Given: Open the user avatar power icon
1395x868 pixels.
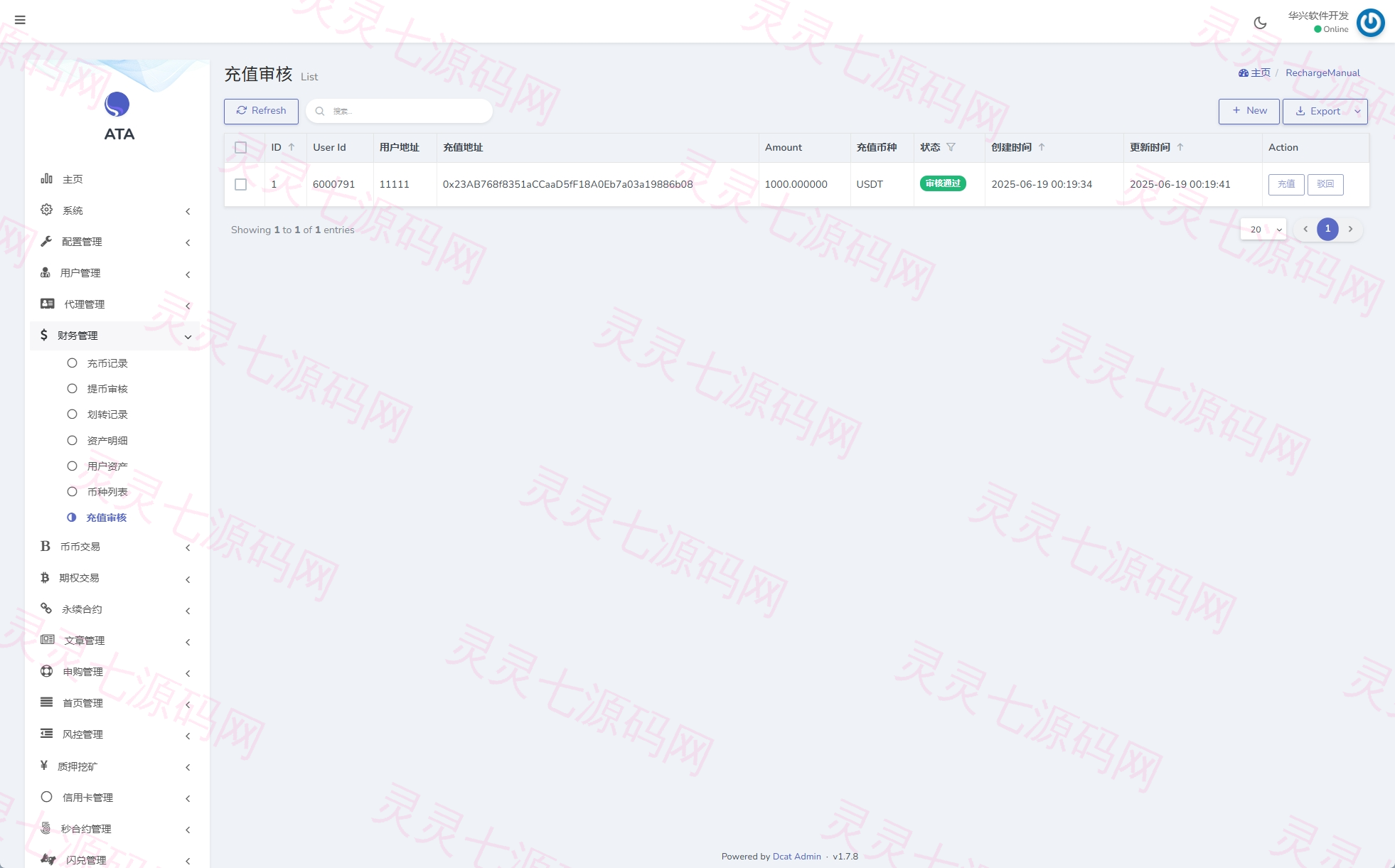Looking at the screenshot, I should (x=1370, y=23).
